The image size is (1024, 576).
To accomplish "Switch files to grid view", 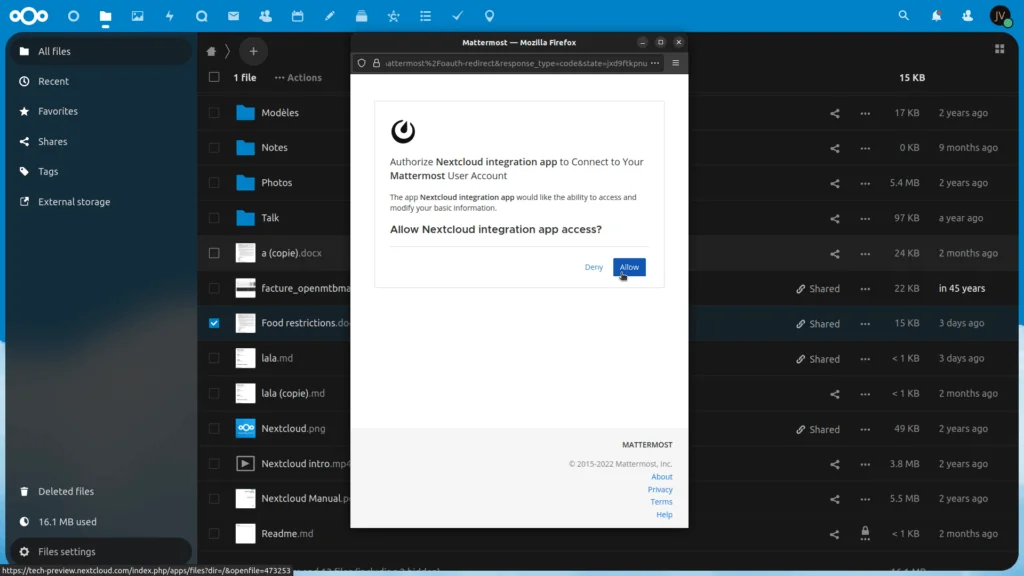I will pyautogui.click(x=999, y=49).
